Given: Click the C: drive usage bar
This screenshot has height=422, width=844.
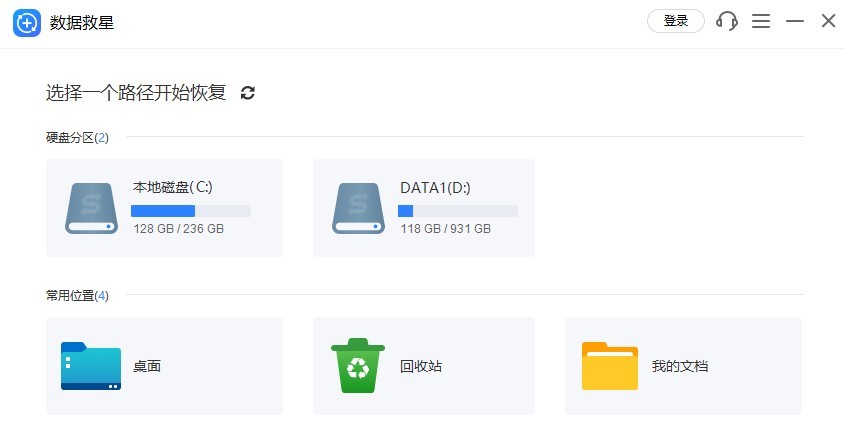Looking at the screenshot, I should click(191, 211).
